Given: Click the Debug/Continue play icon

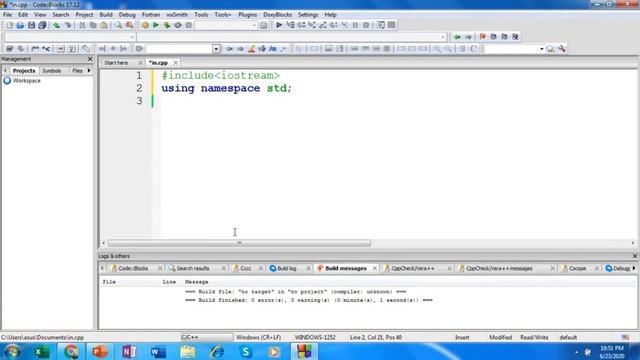Looking at the screenshot, I should tap(279, 25).
